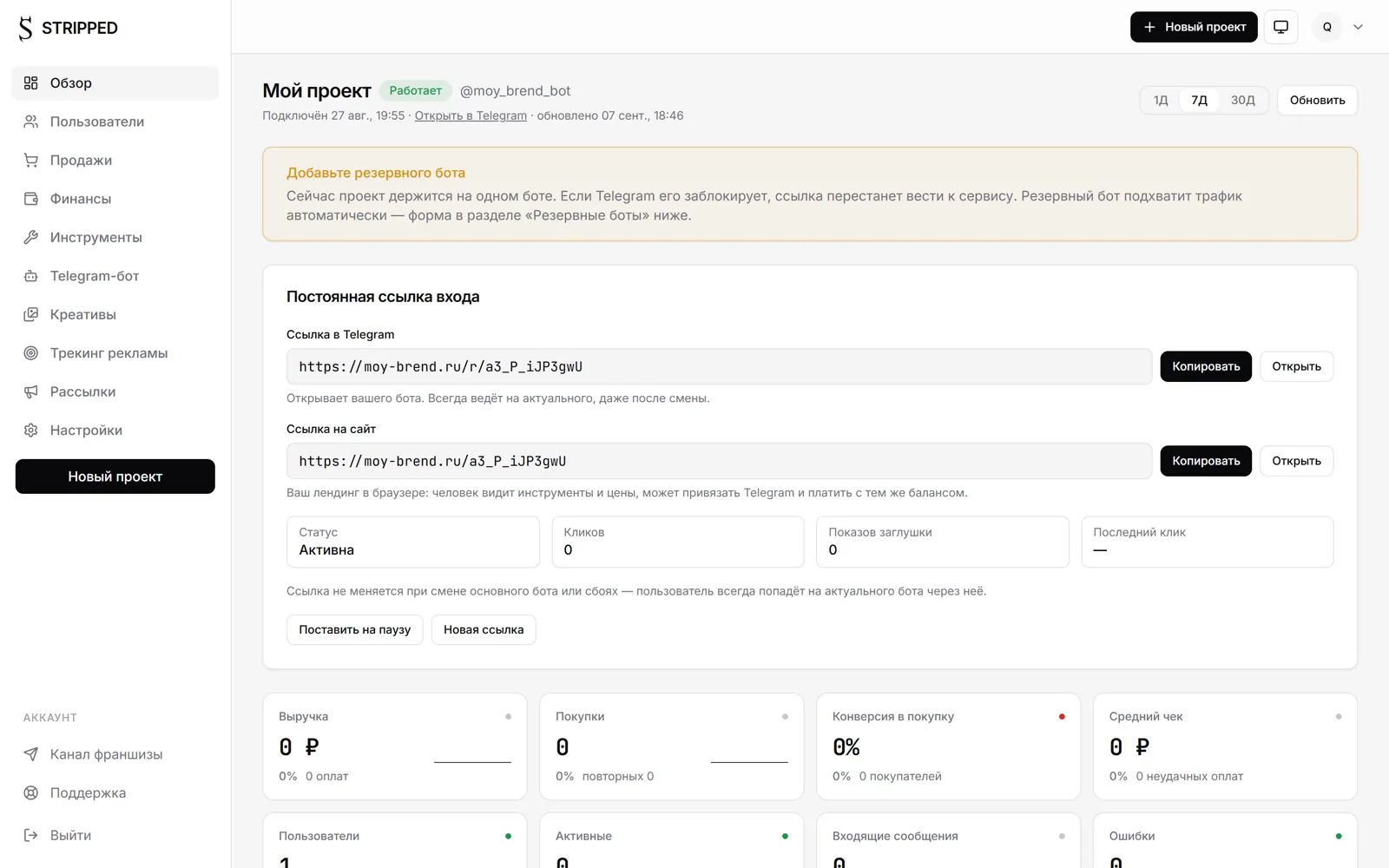
Task: Click Новый проект in the top bar
Action: 1194,27
